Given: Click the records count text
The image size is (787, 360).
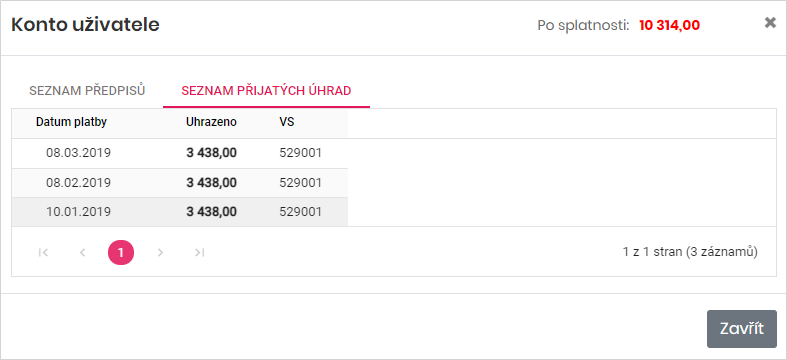Looking at the screenshot, I should (x=690, y=252).
